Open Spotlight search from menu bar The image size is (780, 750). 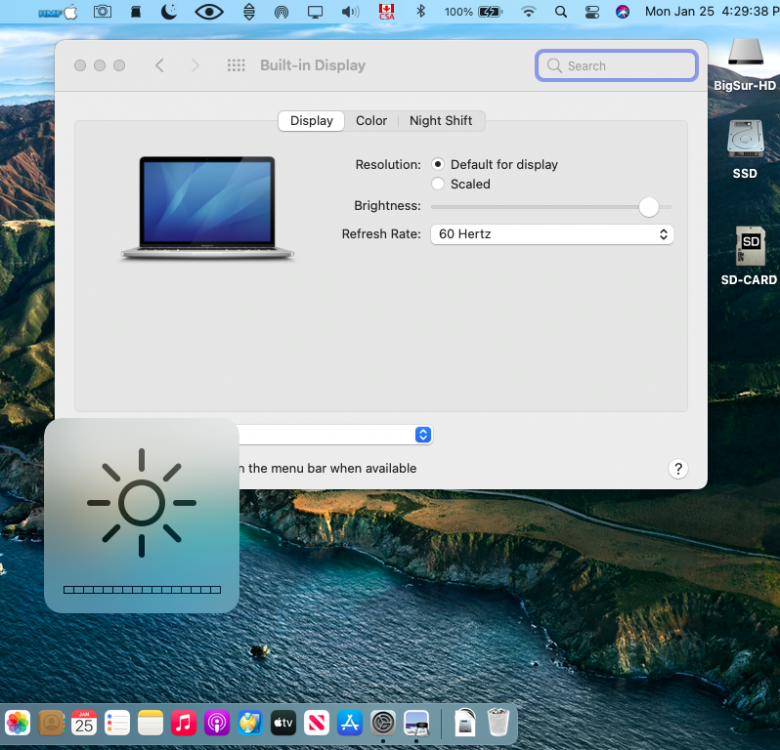(561, 11)
